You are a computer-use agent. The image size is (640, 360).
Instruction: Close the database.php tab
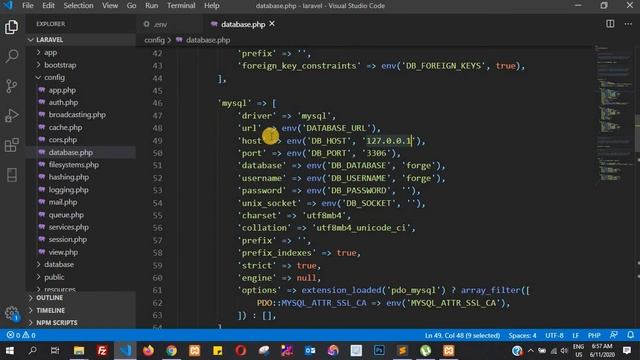(x=272, y=24)
